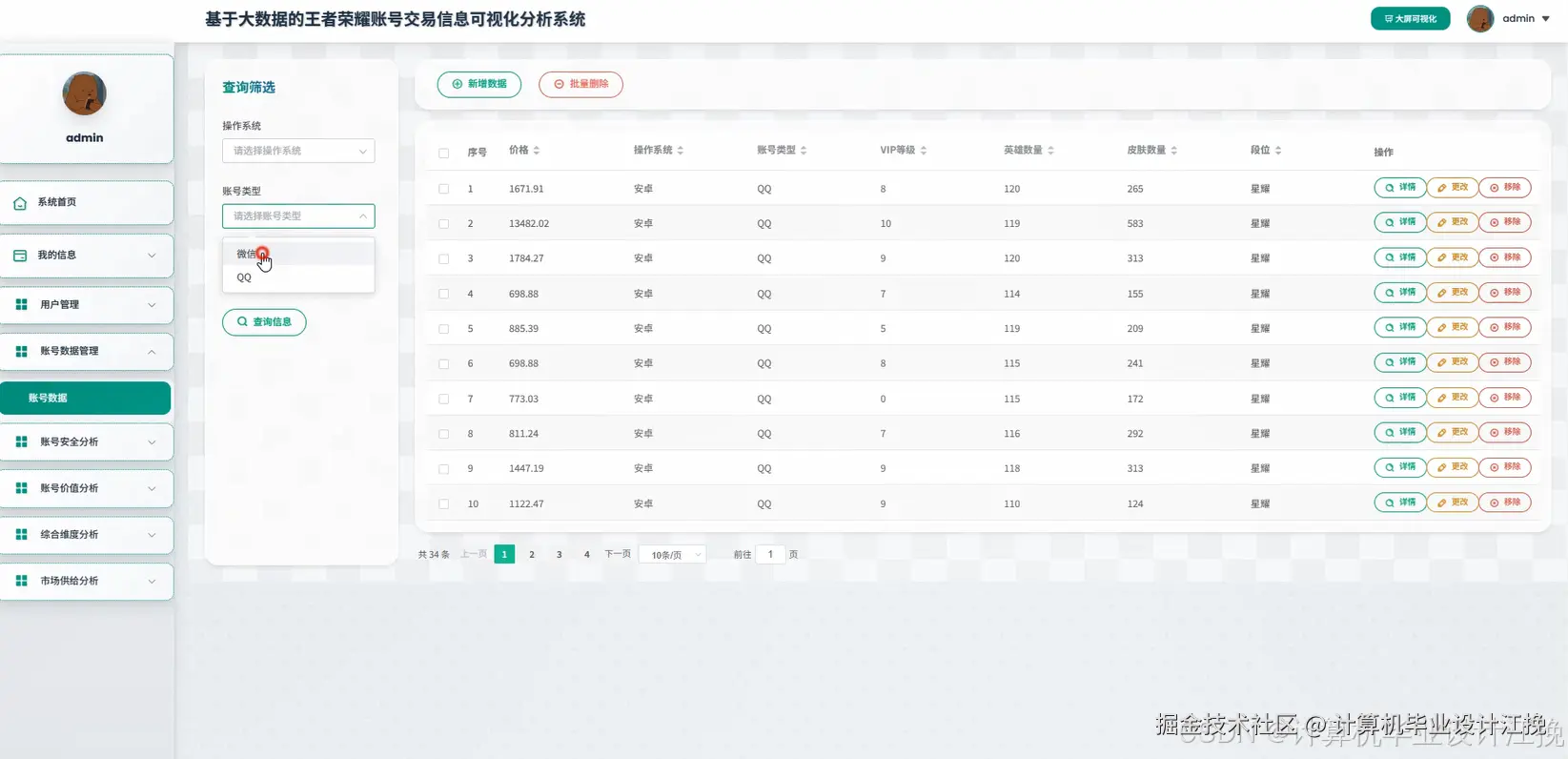Click the home icon beside 系统首页

tap(20, 203)
